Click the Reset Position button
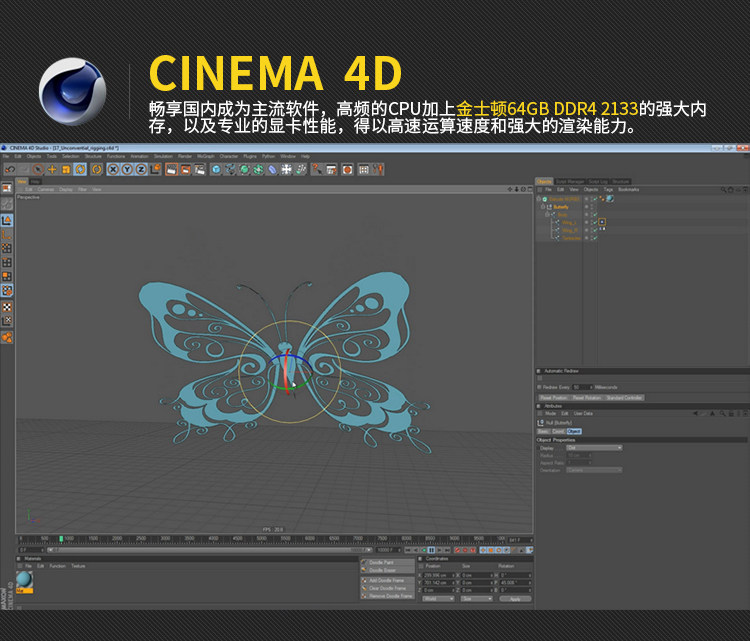Image resolution: width=750 pixels, height=641 pixels. point(553,398)
